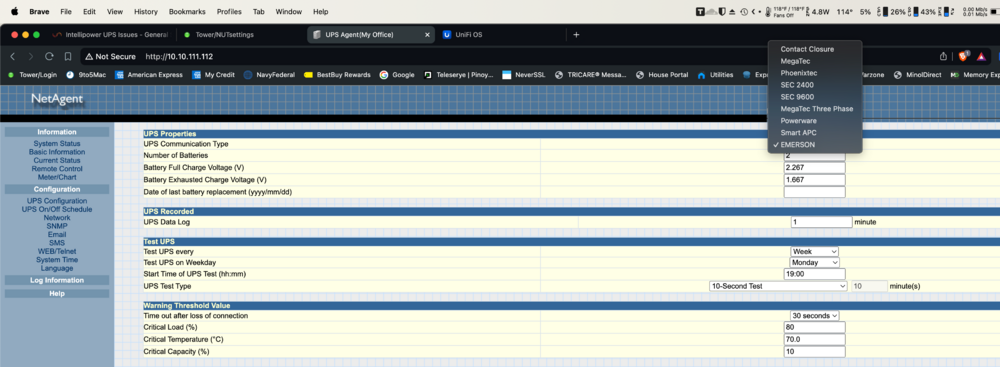Image resolution: width=1000 pixels, height=367 pixels.
Task: Open the time out after loss dropdown
Action: point(815,315)
